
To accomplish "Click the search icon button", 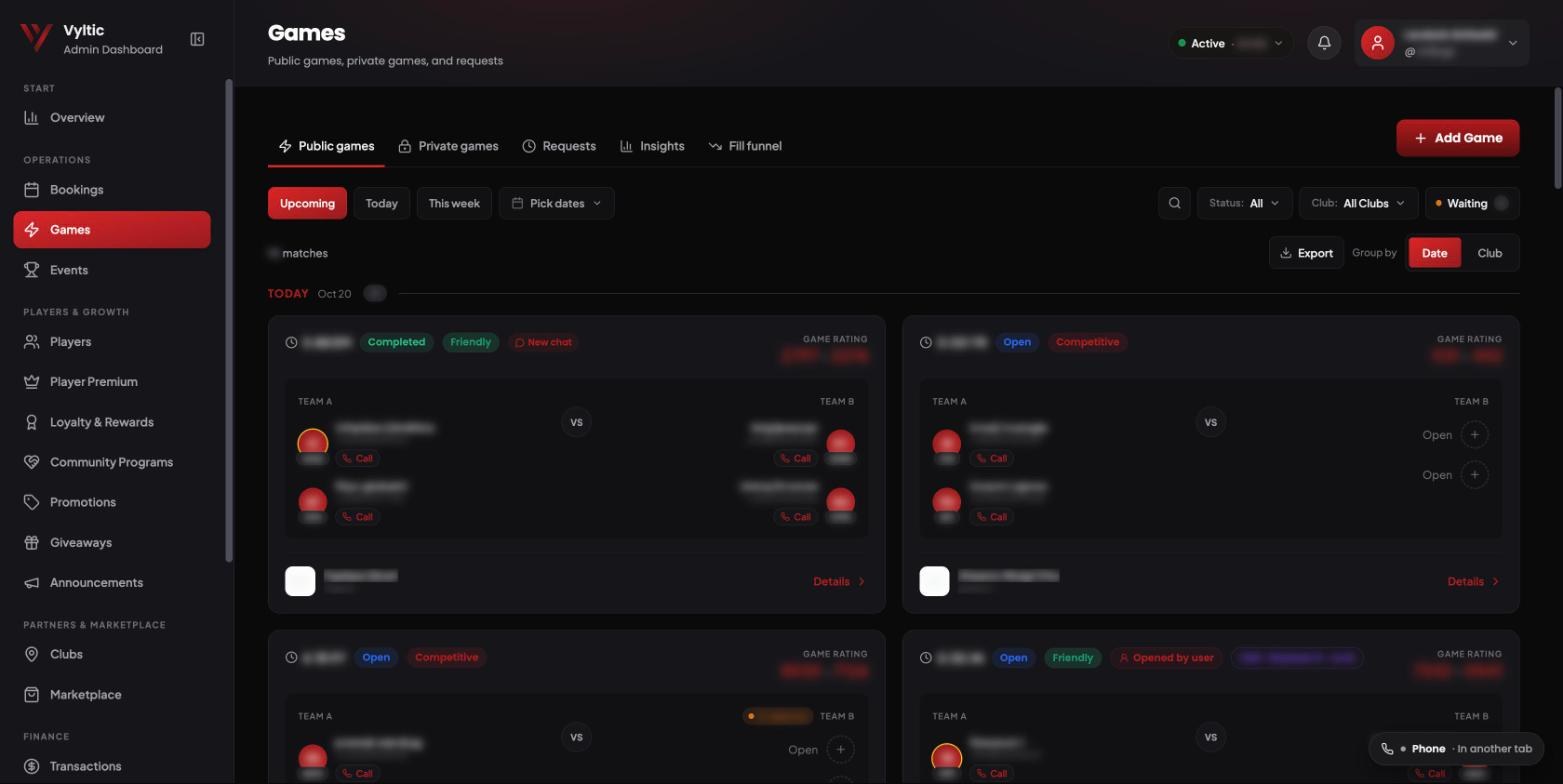I will (x=1174, y=203).
